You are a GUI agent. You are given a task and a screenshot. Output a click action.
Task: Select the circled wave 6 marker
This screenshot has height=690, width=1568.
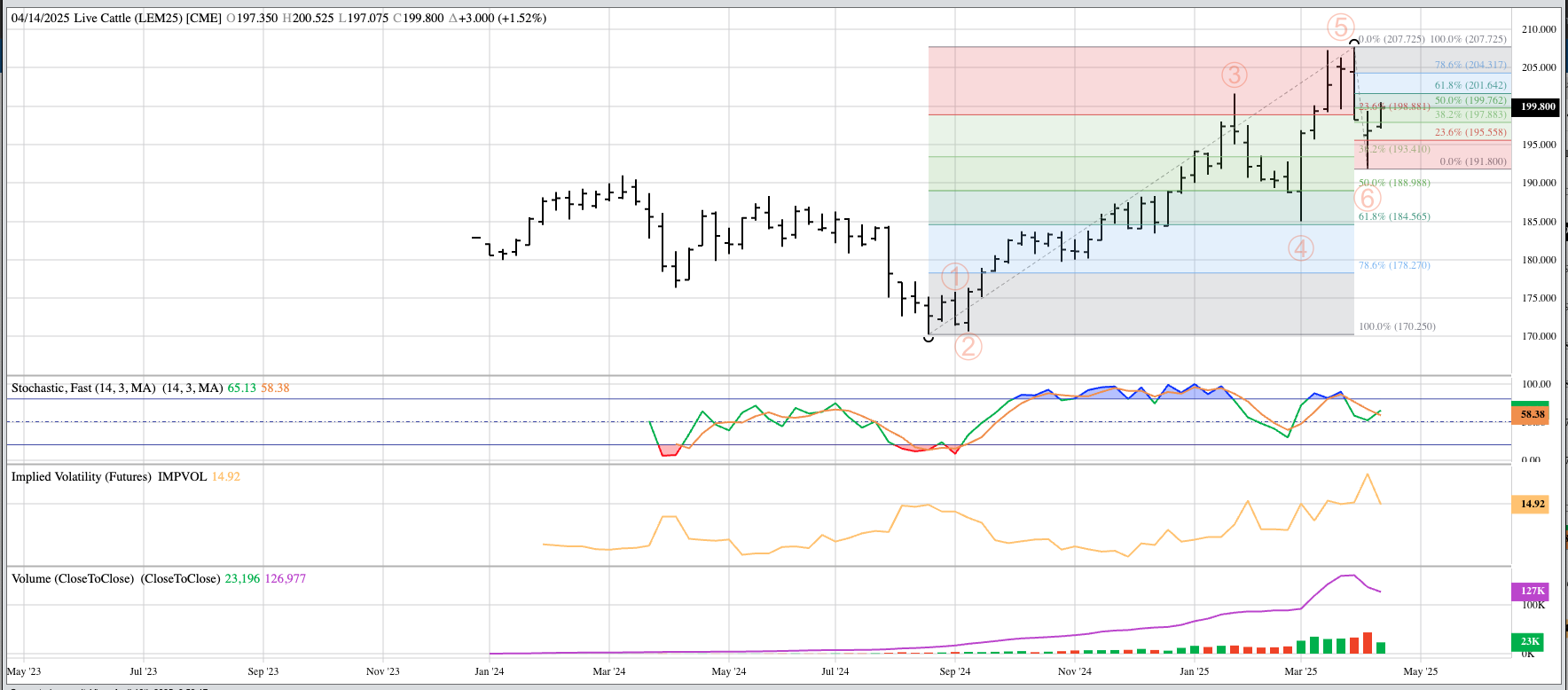pos(1368,199)
